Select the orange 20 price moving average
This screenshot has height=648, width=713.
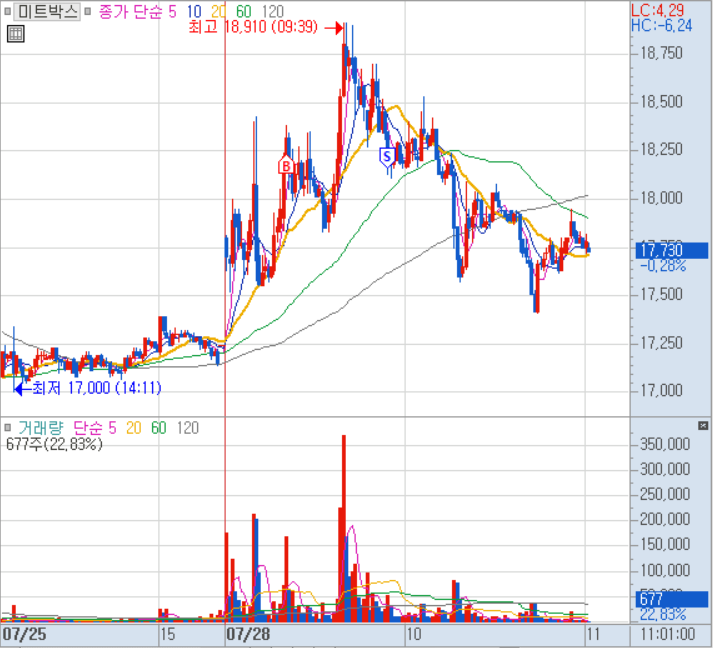click(219, 12)
